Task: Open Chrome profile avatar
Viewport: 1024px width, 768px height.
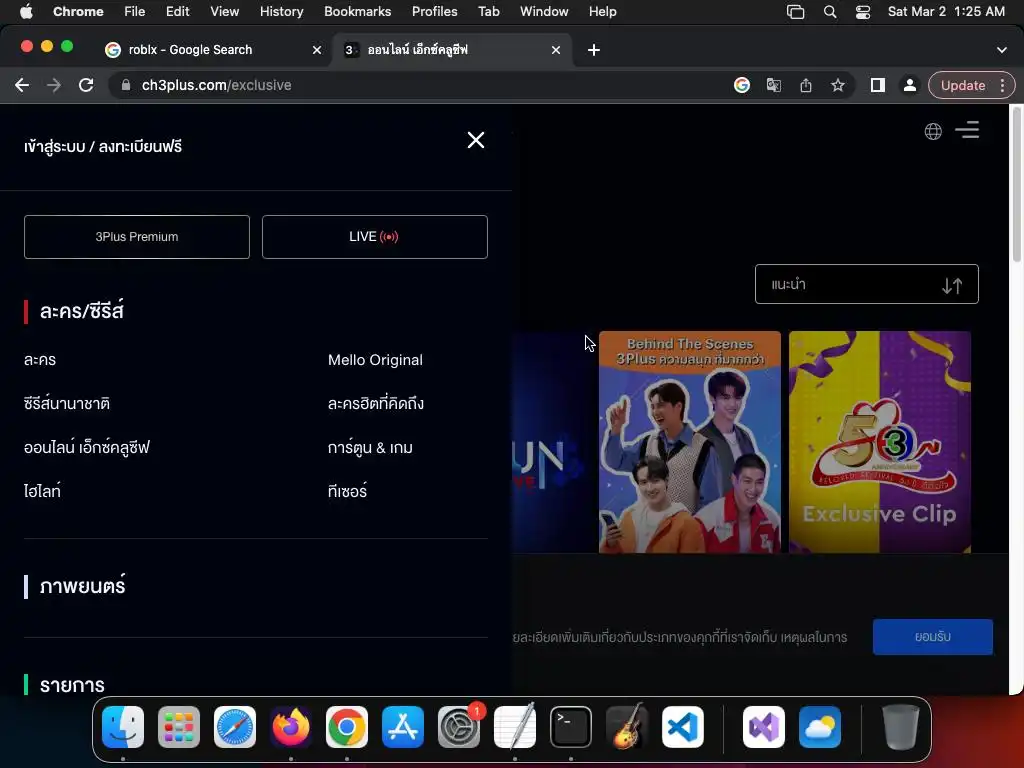Action: [x=909, y=86]
